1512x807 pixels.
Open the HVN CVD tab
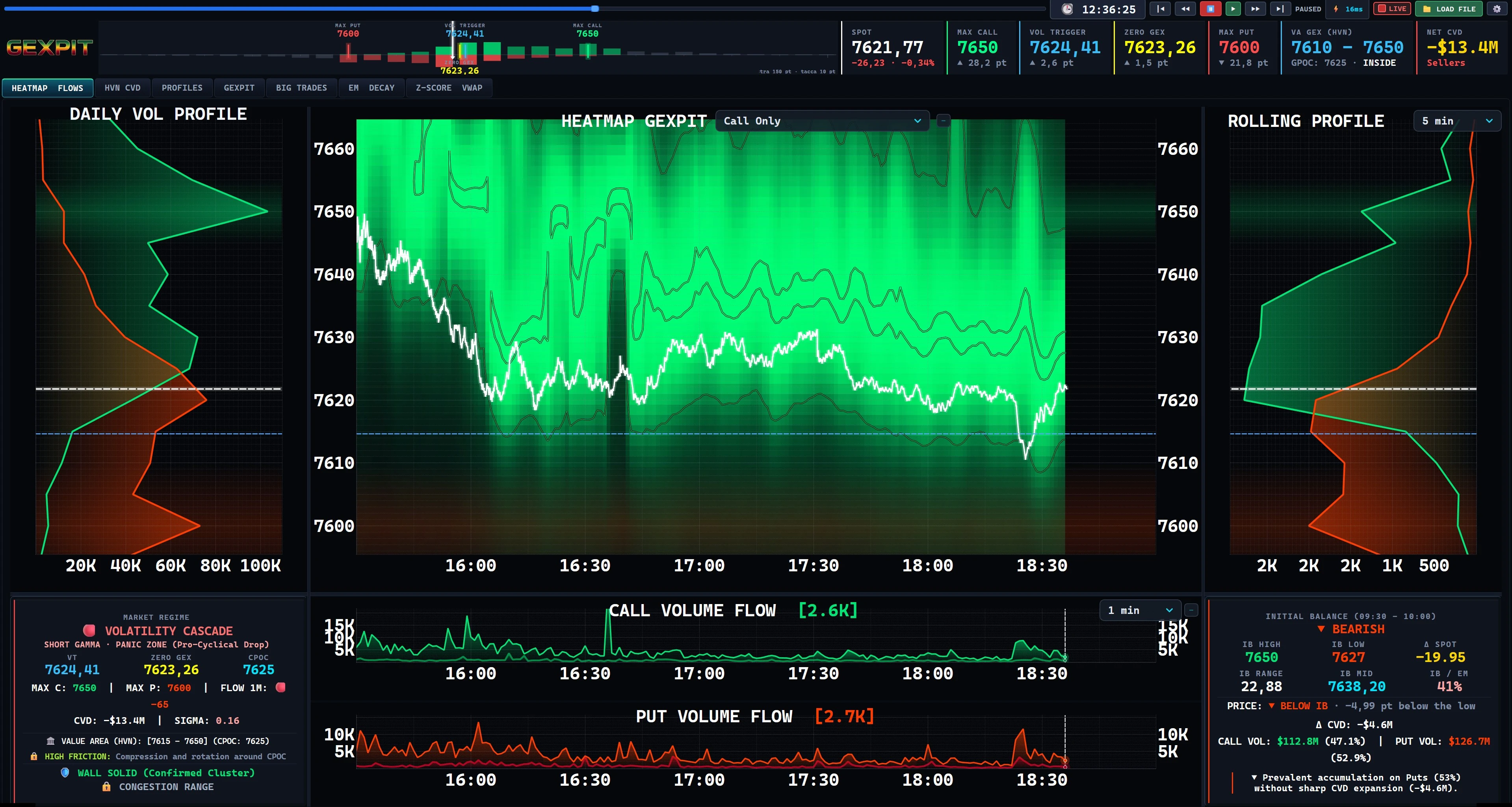123,88
